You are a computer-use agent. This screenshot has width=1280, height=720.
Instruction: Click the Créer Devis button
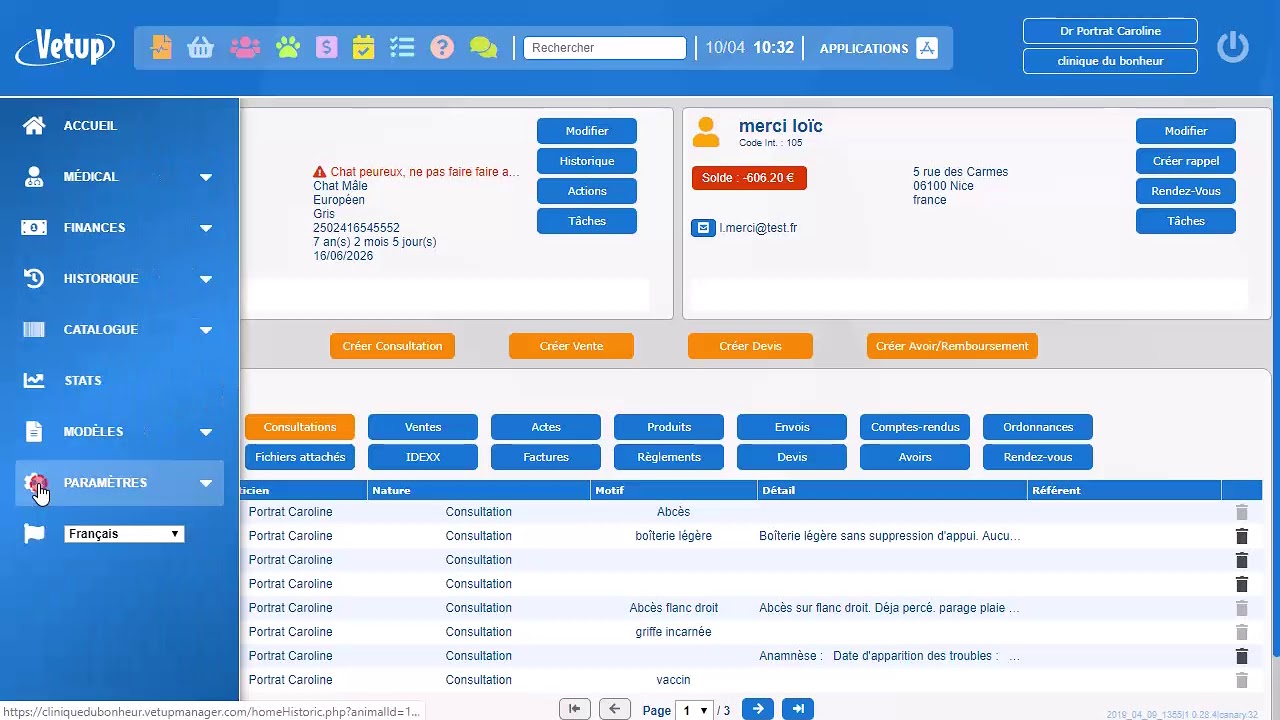(x=749, y=345)
